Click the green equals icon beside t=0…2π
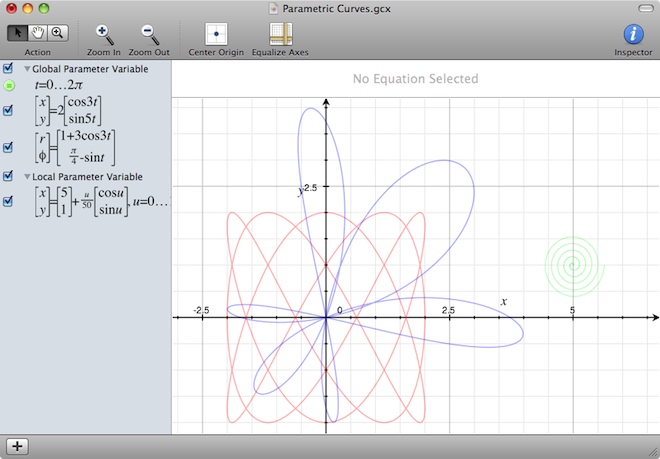The image size is (660, 459). 9,86
